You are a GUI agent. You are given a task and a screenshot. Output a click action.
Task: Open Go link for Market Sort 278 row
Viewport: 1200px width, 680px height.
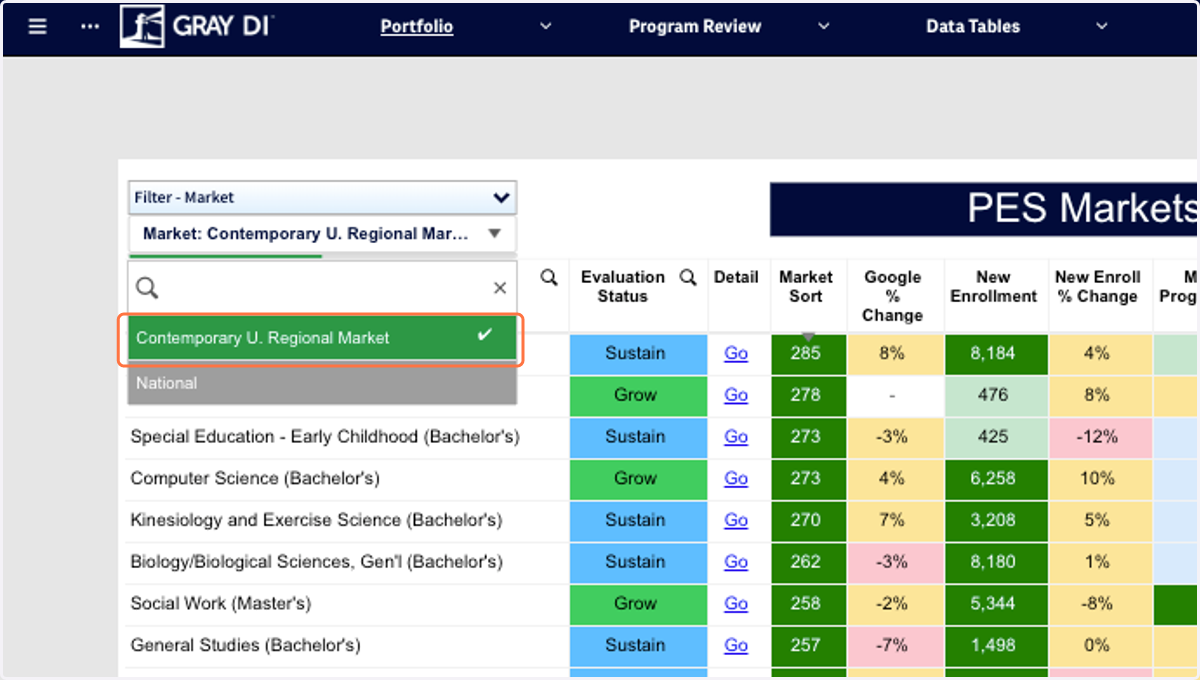(736, 395)
